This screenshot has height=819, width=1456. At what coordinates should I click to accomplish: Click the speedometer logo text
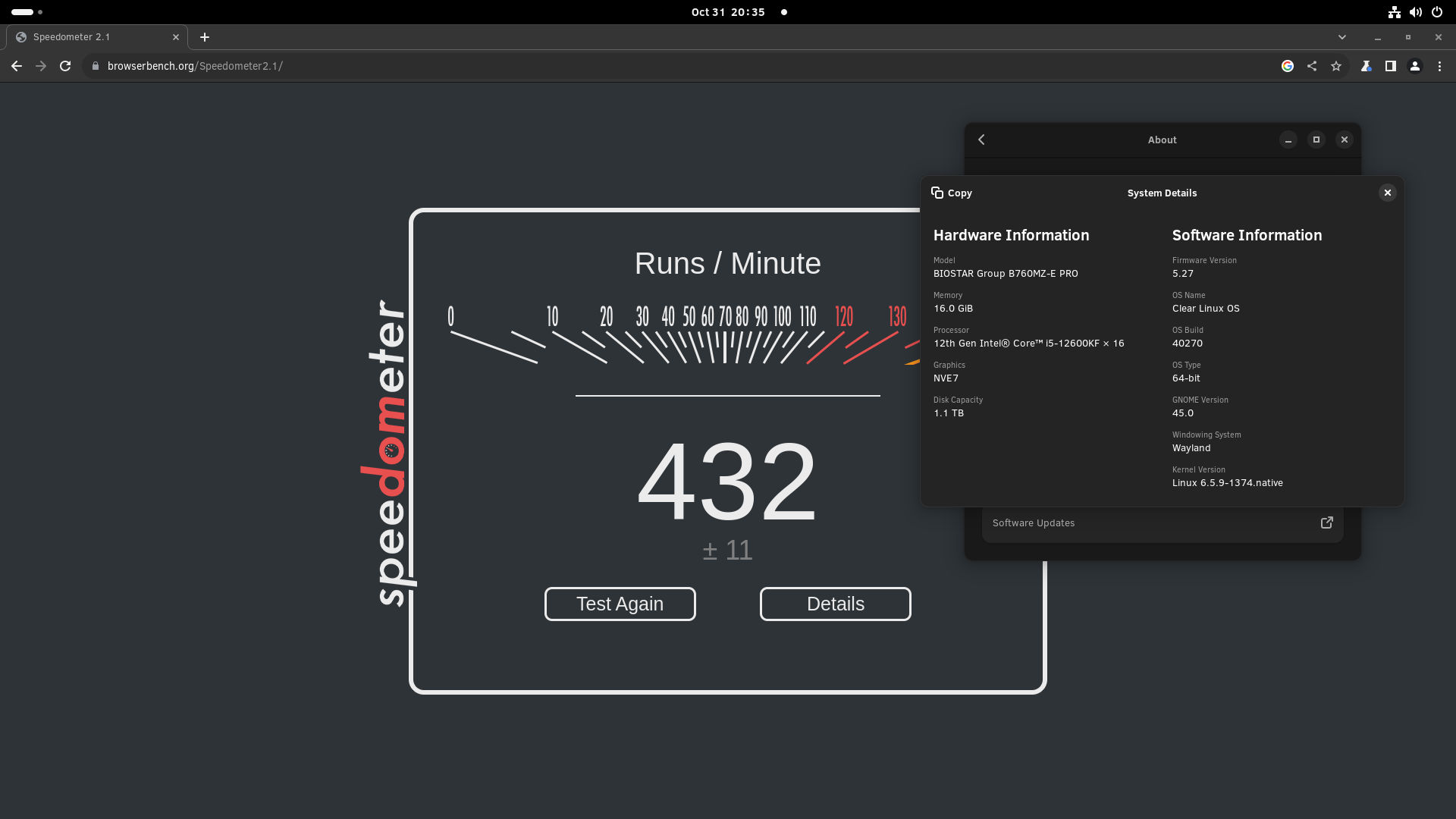pyautogui.click(x=389, y=453)
